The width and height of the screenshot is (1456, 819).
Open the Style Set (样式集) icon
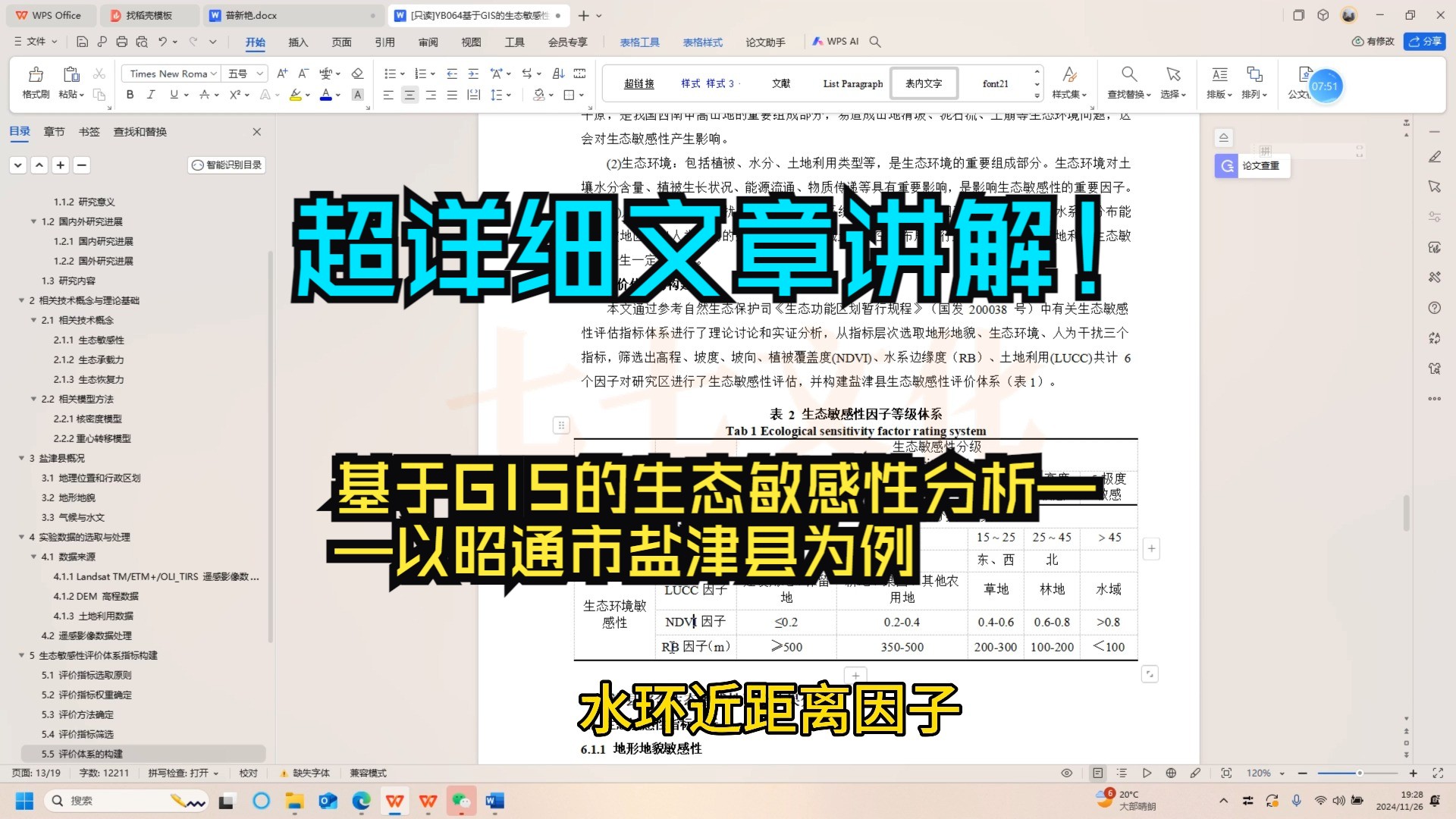[1069, 74]
